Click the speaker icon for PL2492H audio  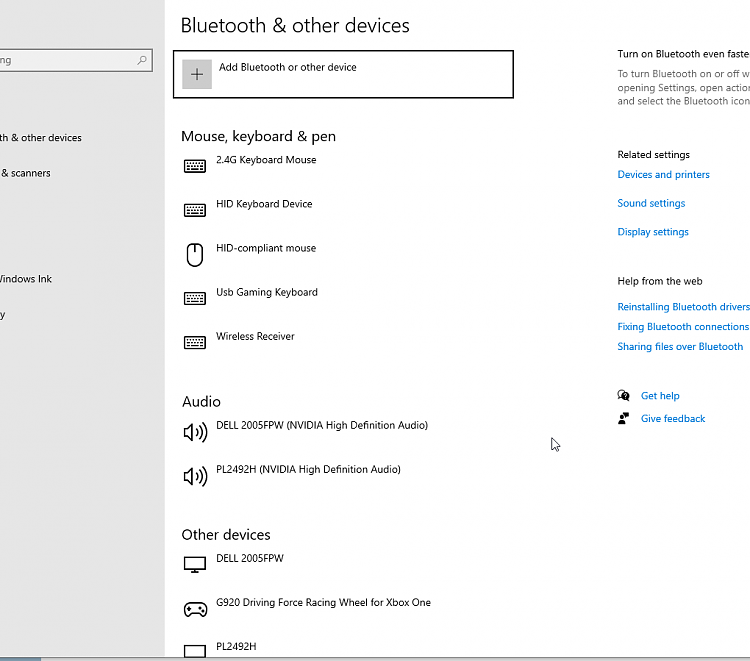pos(195,476)
